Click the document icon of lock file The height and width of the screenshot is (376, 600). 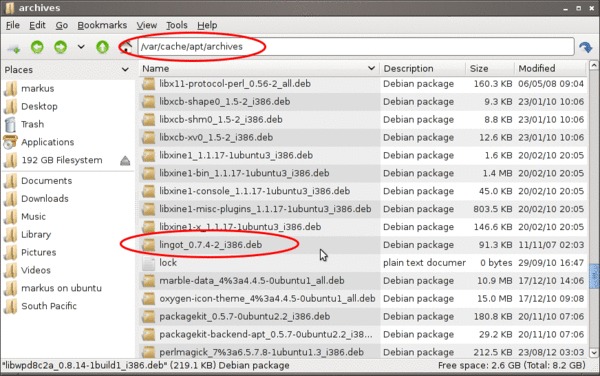tap(148, 263)
